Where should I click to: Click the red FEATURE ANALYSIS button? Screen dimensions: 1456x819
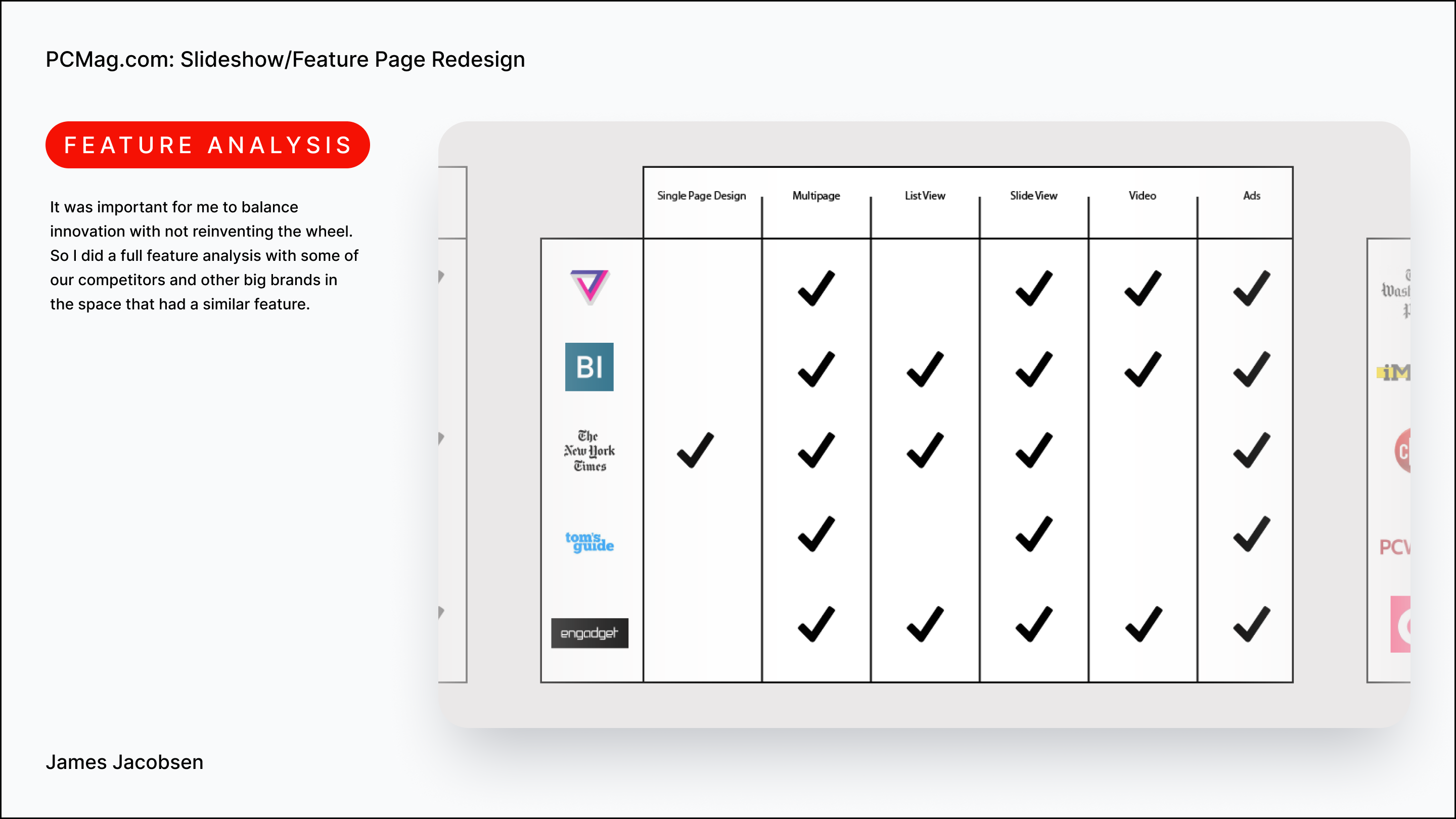[x=207, y=145]
